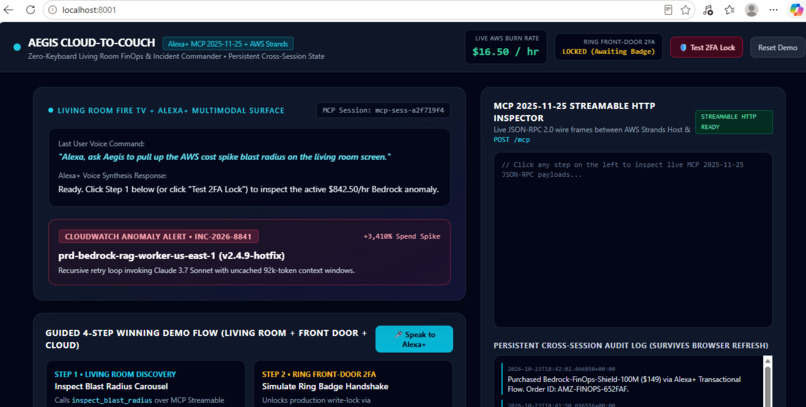806x407 pixels.
Task: Click the POST /mcp endpoint text
Action: coord(511,139)
